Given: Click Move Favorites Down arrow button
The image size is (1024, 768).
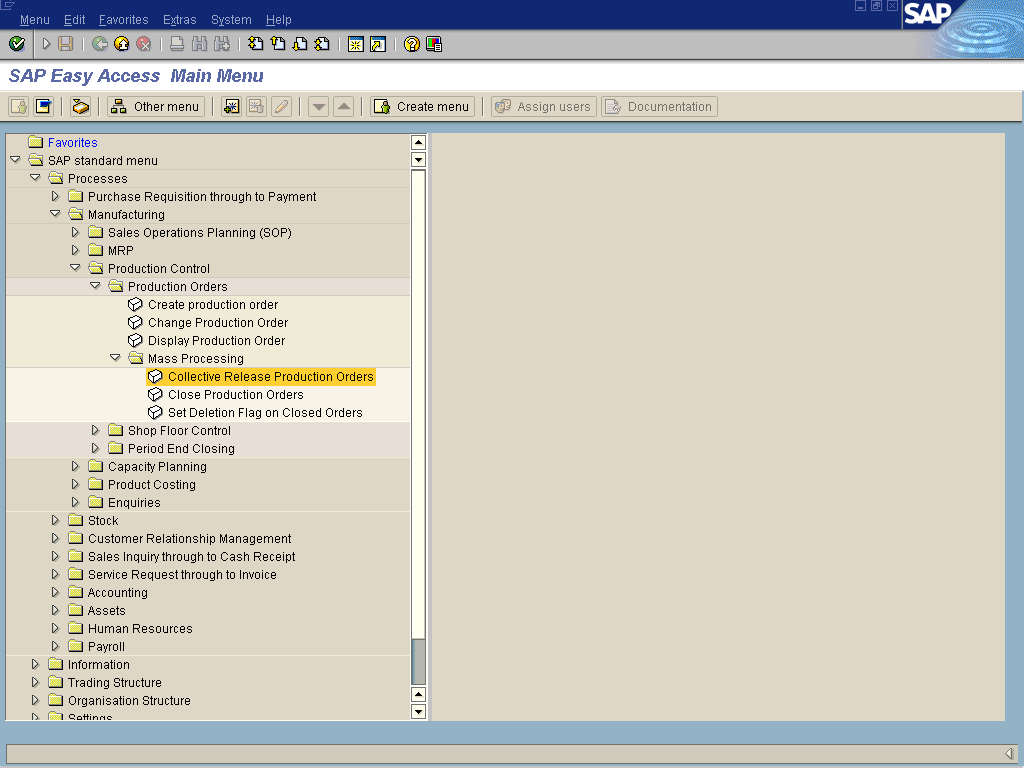Looking at the screenshot, I should [318, 106].
